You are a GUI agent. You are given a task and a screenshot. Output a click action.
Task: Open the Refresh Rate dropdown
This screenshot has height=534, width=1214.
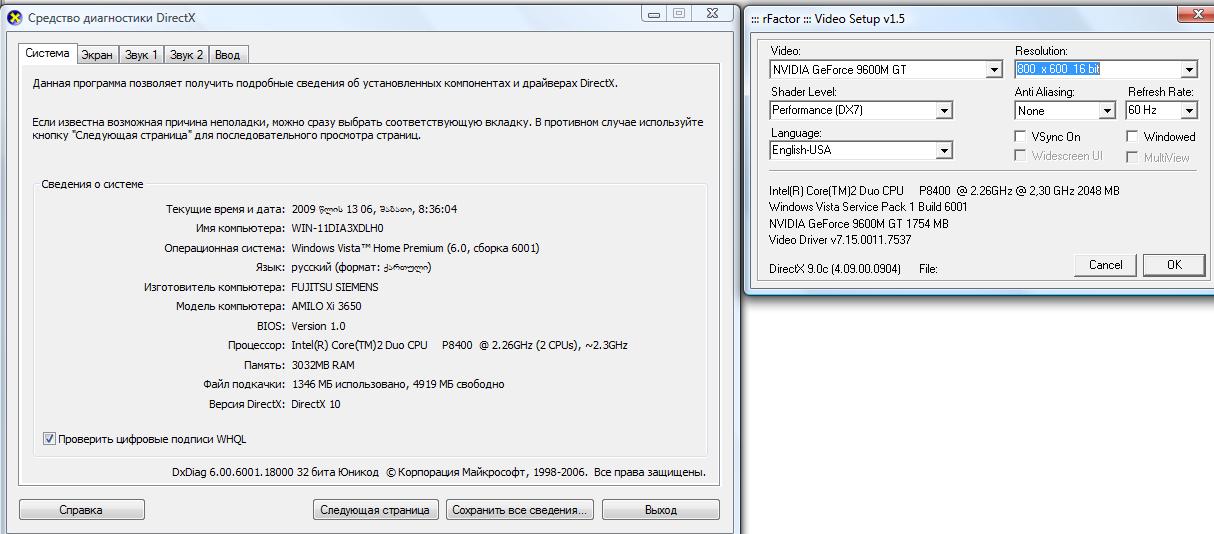(1188, 111)
